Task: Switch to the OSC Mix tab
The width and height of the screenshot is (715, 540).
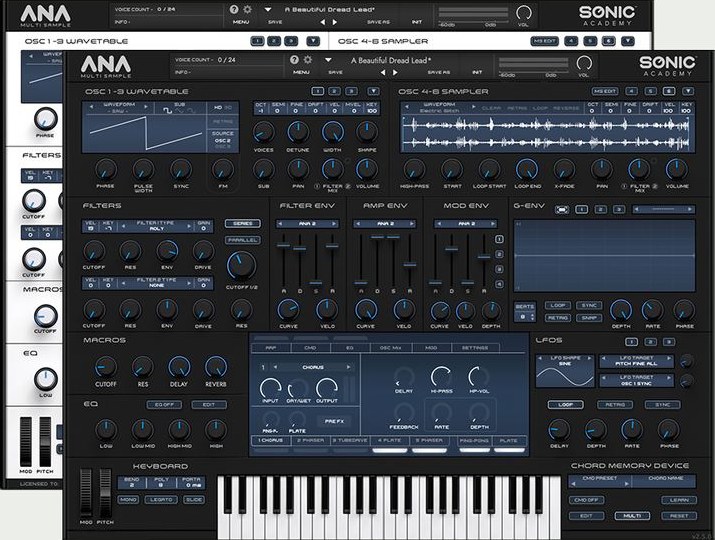Action: pos(391,348)
